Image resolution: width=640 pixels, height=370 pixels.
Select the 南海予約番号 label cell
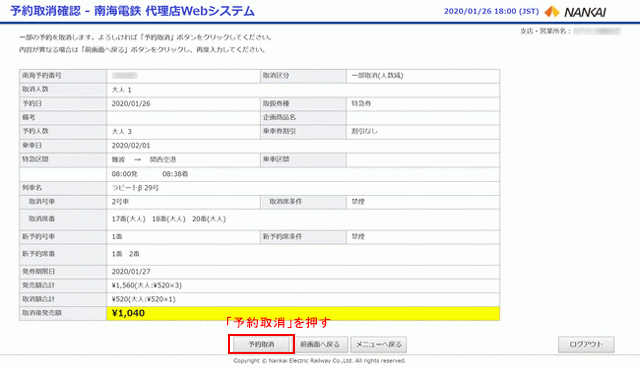click(63, 76)
